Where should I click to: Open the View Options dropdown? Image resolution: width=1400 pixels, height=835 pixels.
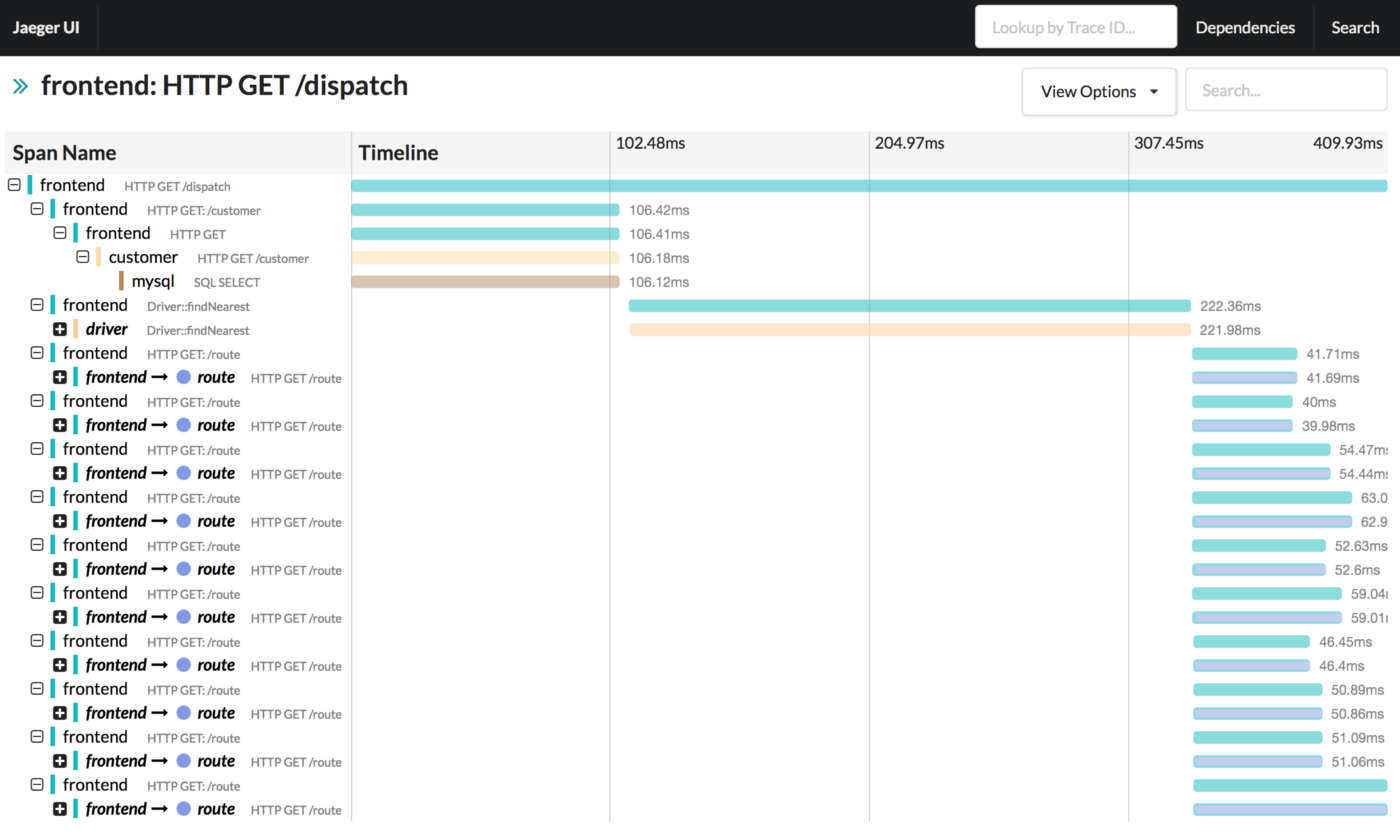coord(1098,91)
